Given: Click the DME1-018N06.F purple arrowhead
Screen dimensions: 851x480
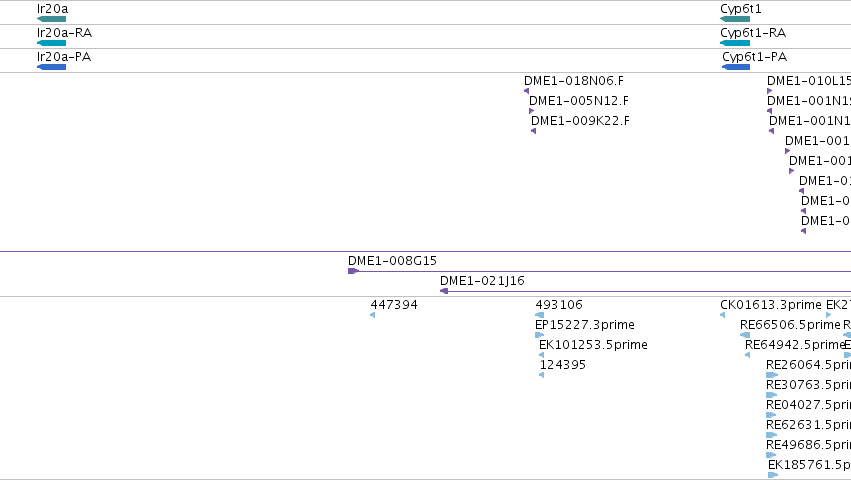Looking at the screenshot, I should tap(526, 91).
